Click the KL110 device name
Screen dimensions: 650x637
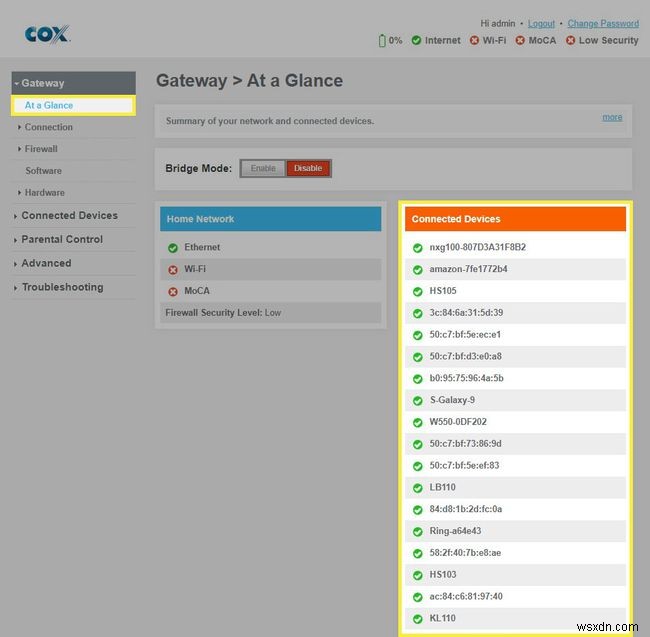[442, 618]
